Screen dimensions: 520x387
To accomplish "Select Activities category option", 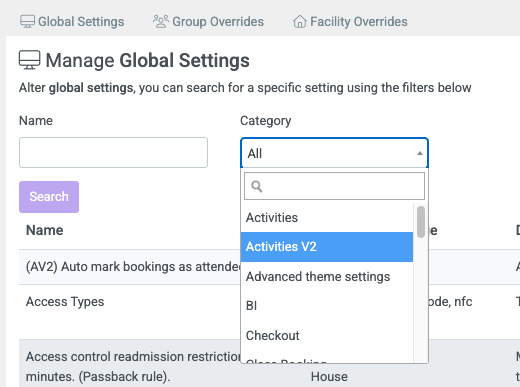I will pyautogui.click(x=327, y=218).
